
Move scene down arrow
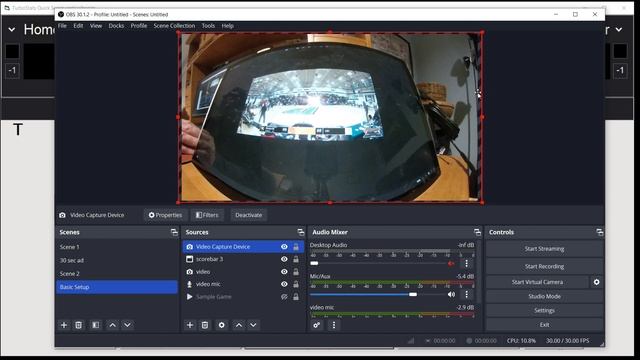click(127, 325)
